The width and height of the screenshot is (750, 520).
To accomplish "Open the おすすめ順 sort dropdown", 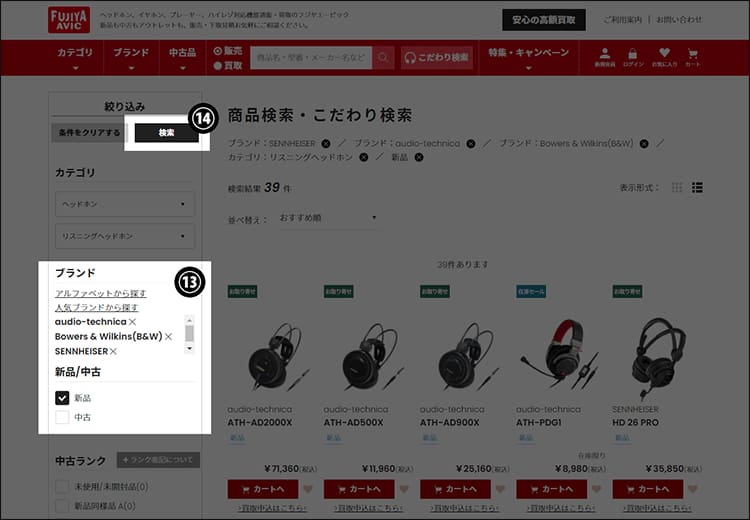I will tap(329, 218).
